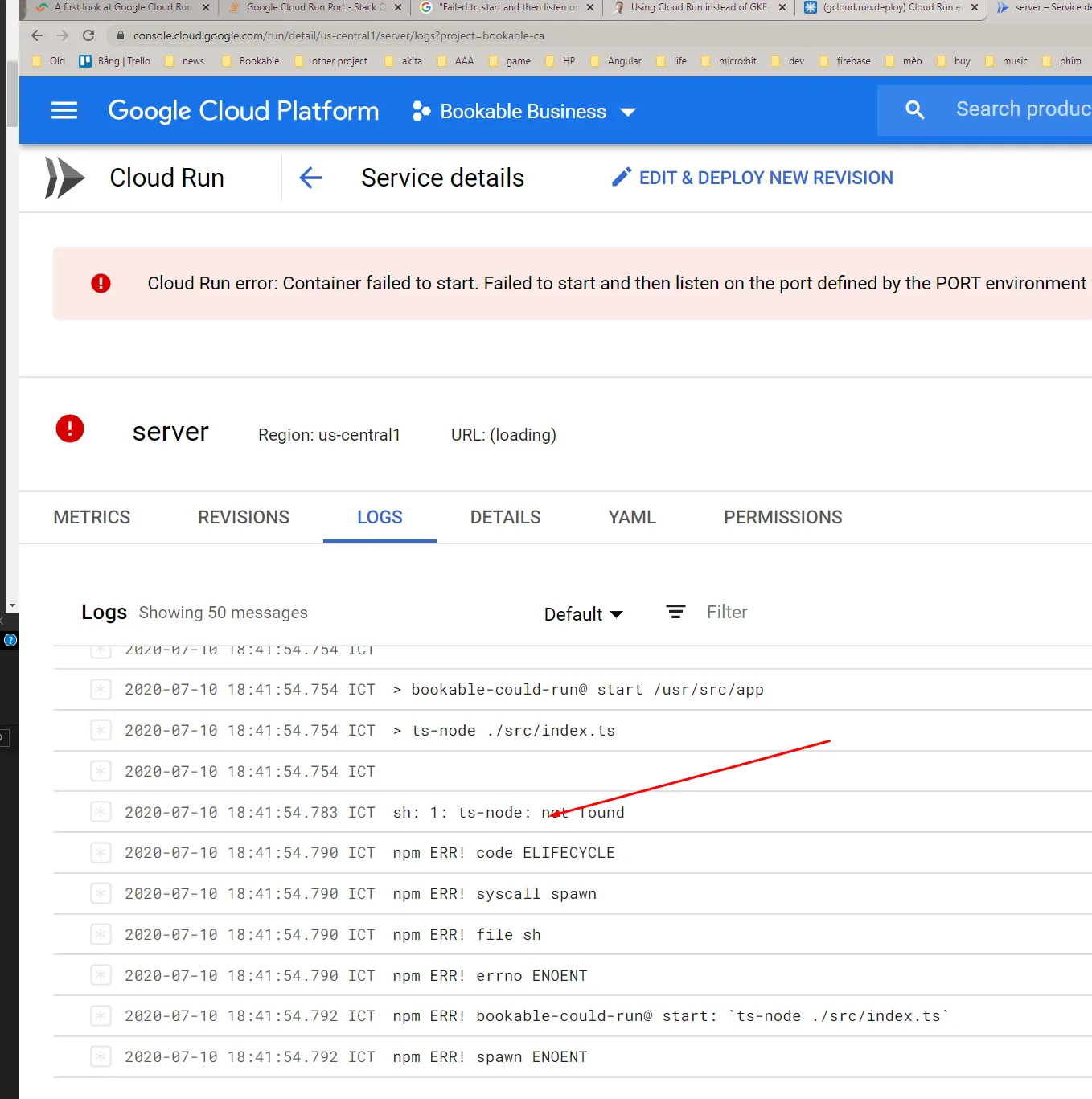Reload the page with the browser refresh icon
This screenshot has width=1092, height=1099.
[x=88, y=35]
